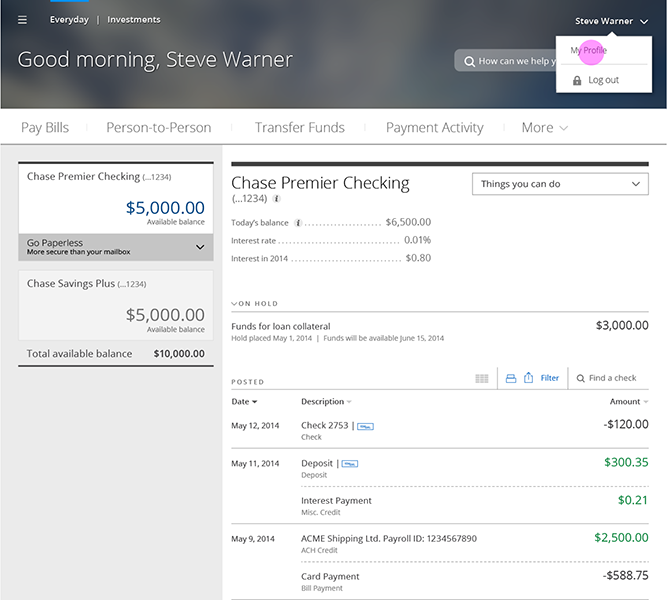
Task: Open Transfer Funds tab
Action: click(300, 128)
